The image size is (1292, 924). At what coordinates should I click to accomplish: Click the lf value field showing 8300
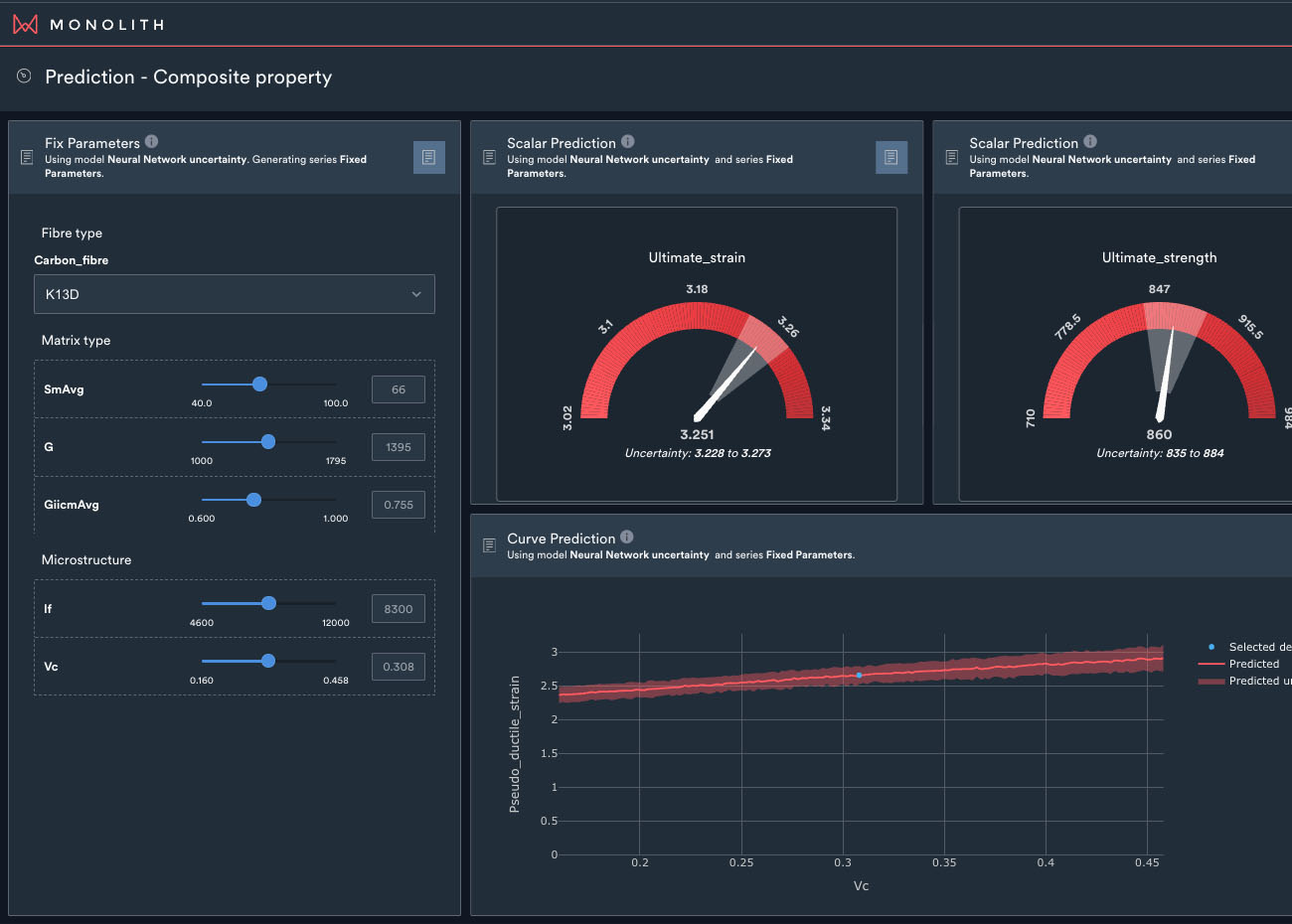(399, 609)
